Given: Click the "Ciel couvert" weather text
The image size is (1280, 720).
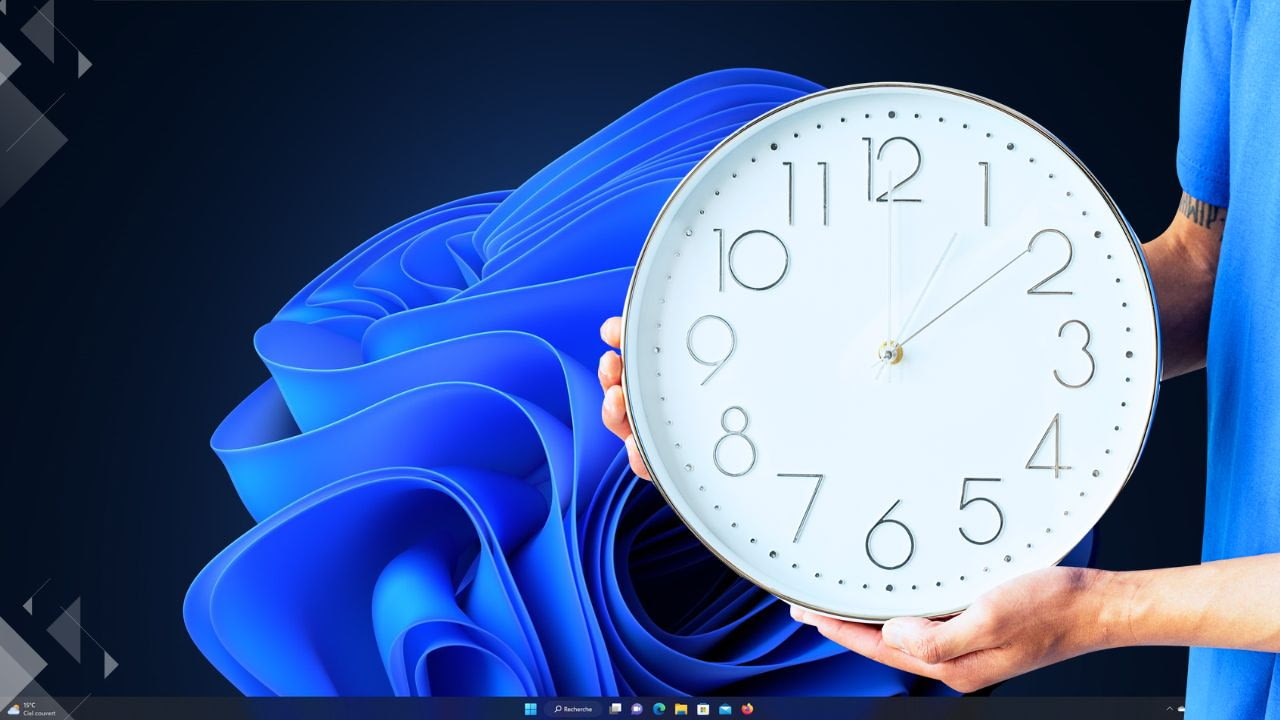Looking at the screenshot, I should 40,713.
